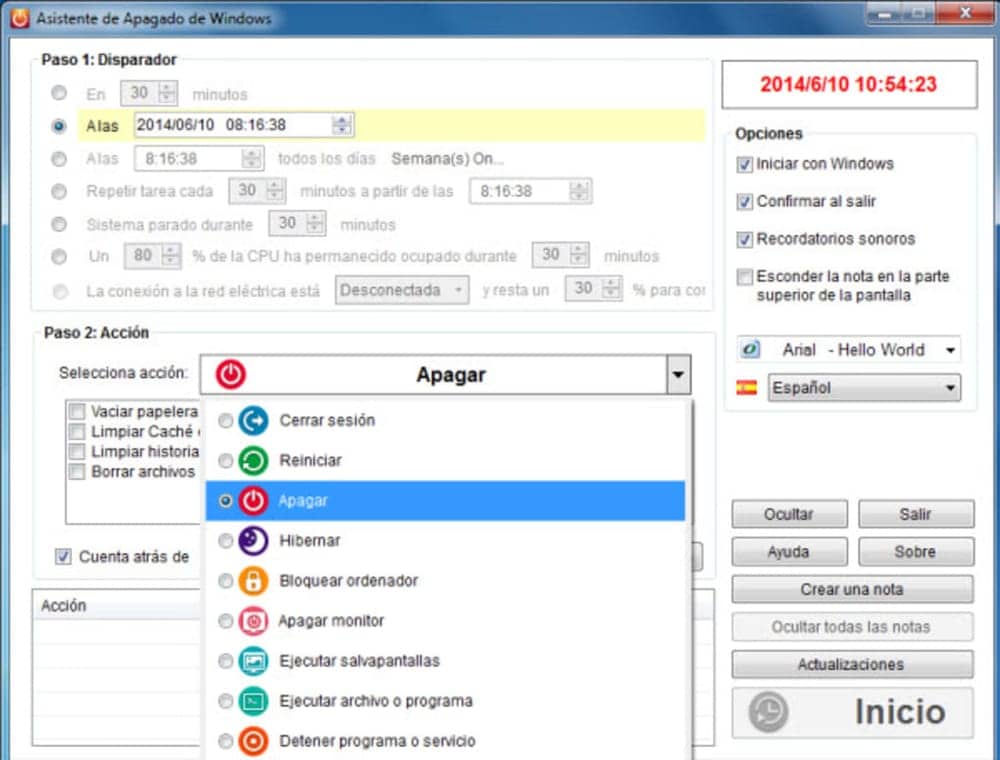This screenshot has width=1000, height=760.
Task: Click the purple Hibernar moon icon
Action: [x=253, y=541]
